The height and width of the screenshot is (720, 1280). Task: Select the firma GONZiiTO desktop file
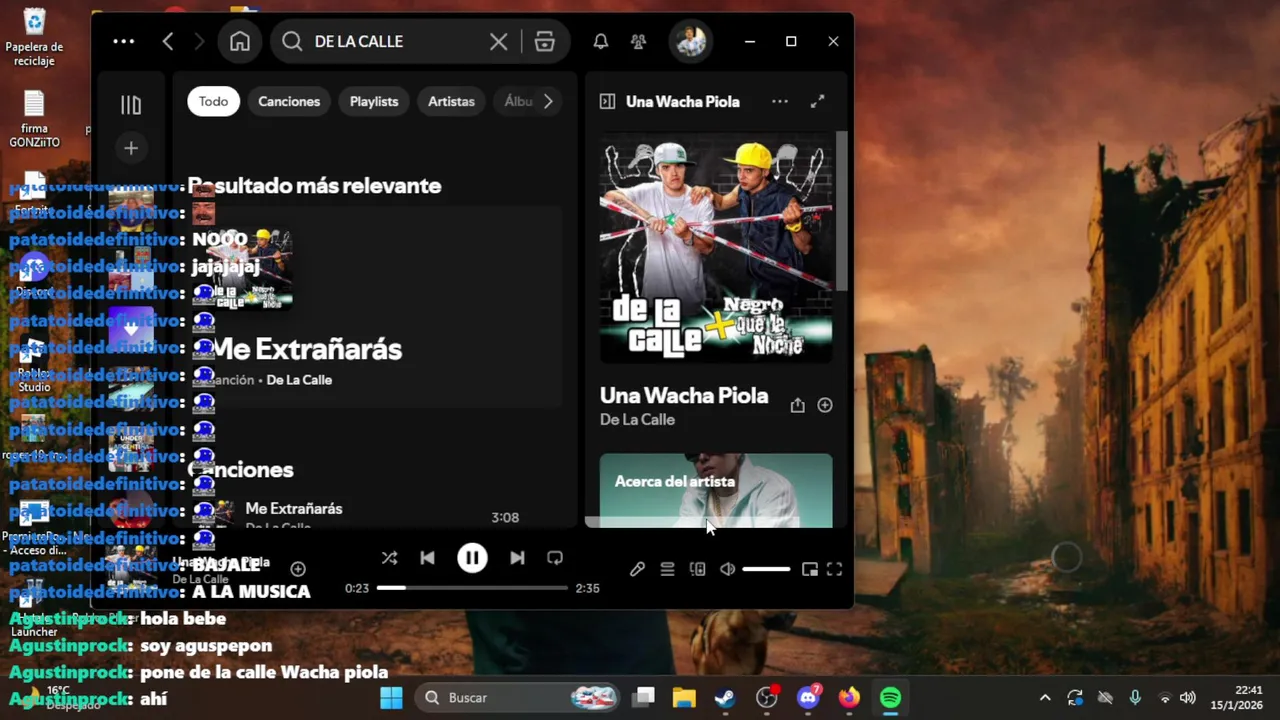pyautogui.click(x=34, y=119)
